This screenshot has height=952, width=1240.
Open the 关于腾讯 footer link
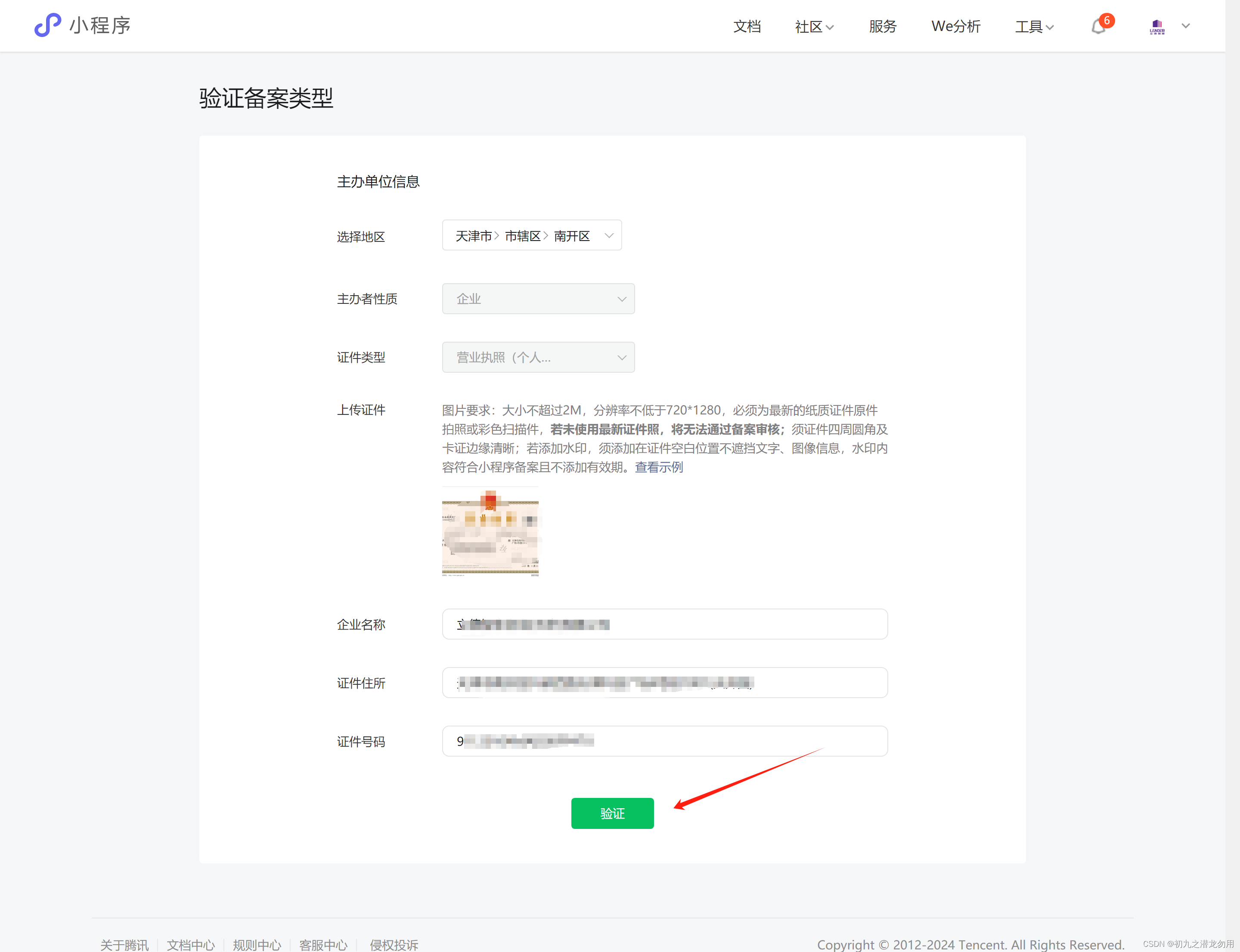coord(124,944)
